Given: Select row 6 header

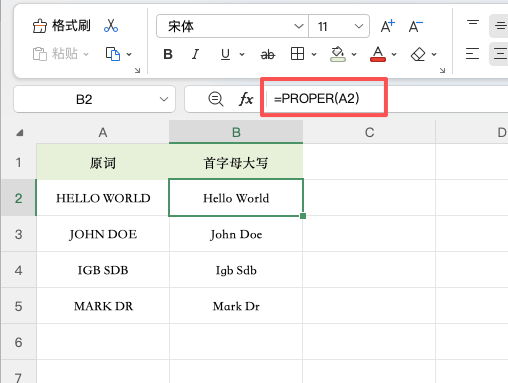Looking at the screenshot, I should coord(19,342).
